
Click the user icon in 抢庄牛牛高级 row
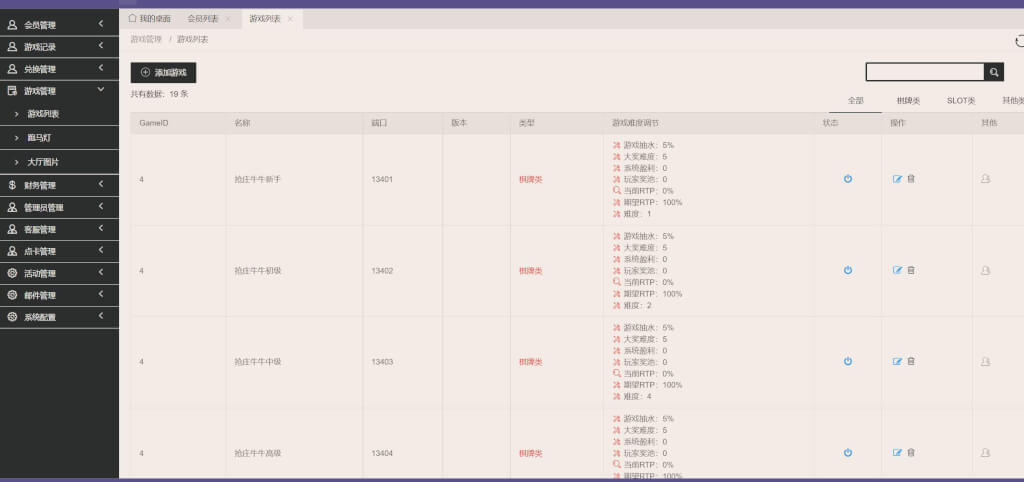point(985,453)
